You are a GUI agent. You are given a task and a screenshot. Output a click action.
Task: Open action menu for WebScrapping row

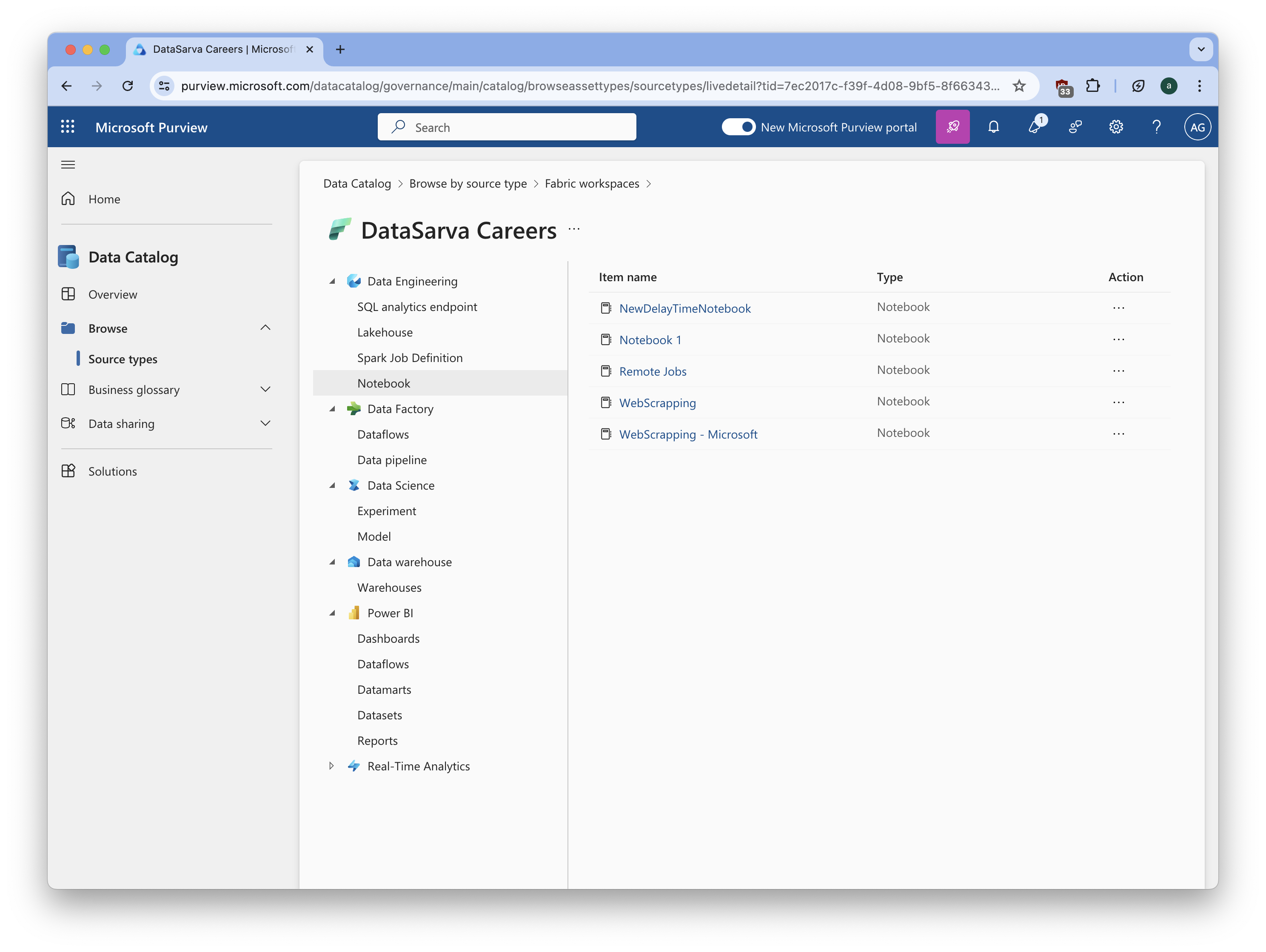pyautogui.click(x=1118, y=402)
